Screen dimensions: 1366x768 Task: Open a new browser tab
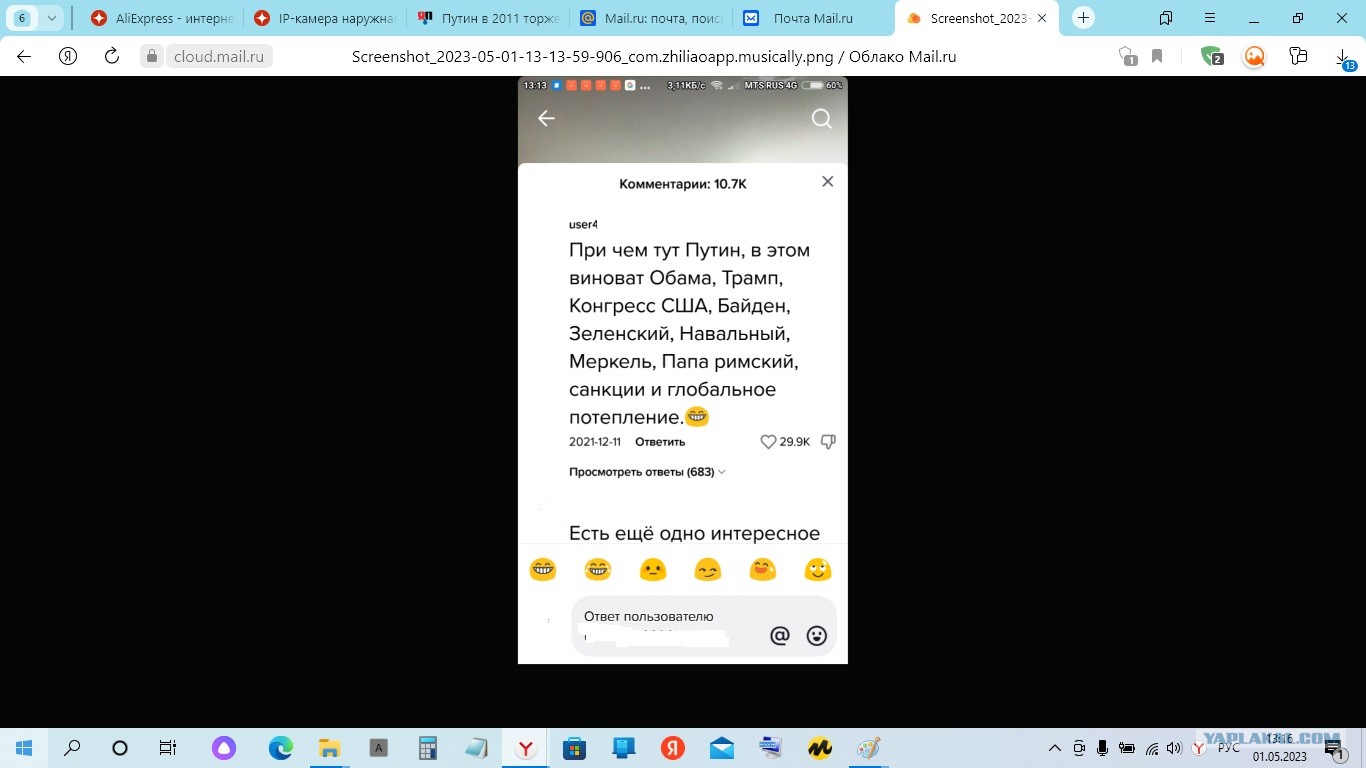1083,18
